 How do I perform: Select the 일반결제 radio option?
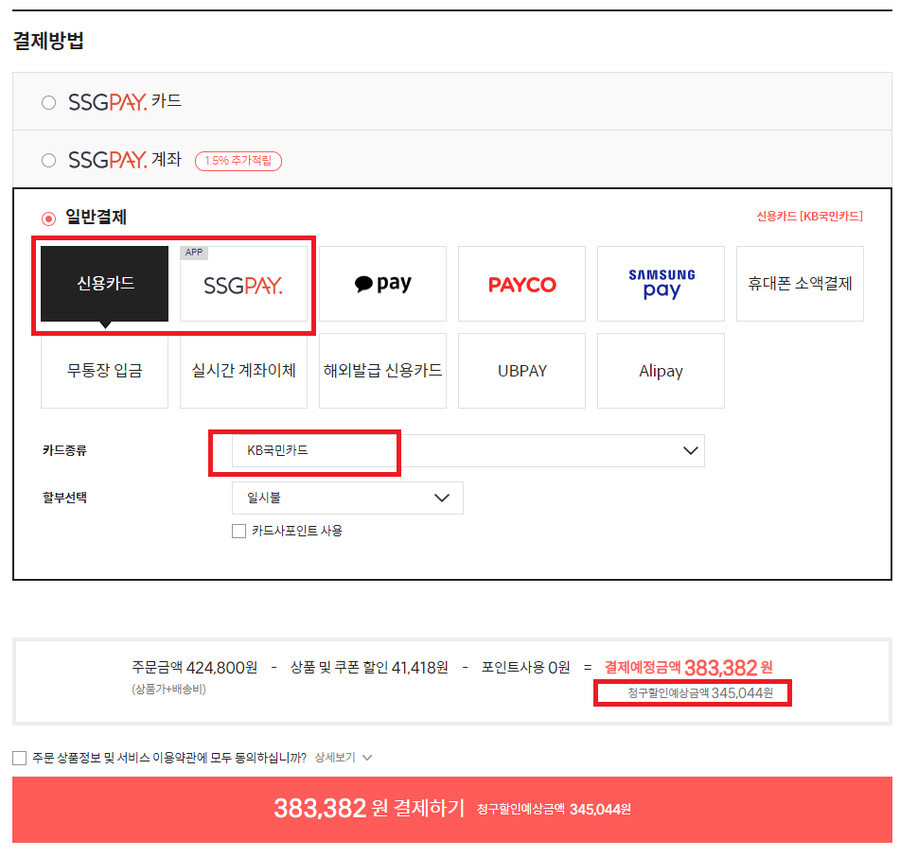pyautogui.click(x=49, y=218)
